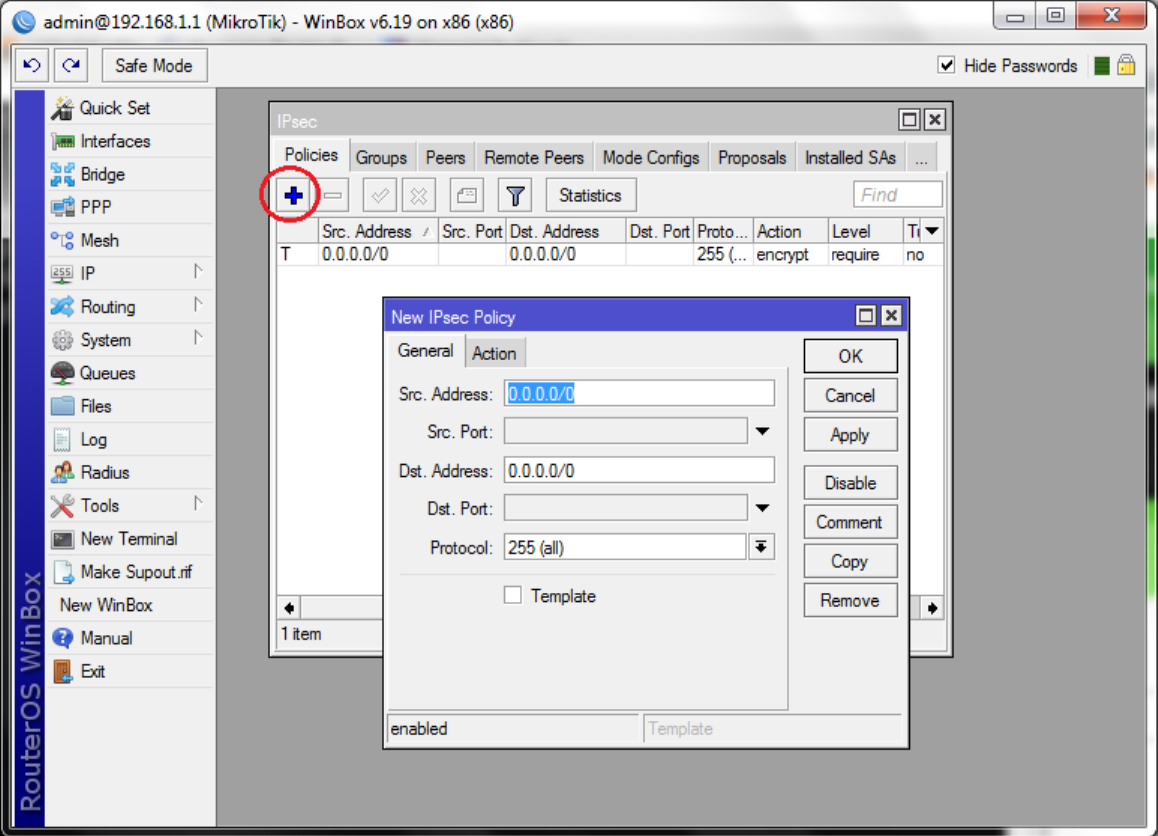1158x836 pixels.
Task: Click the Log icon in sidebar
Action: coord(63,439)
